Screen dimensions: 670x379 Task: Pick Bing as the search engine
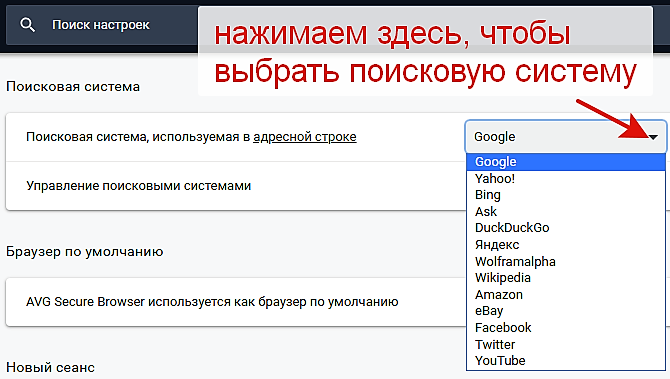pyautogui.click(x=566, y=195)
